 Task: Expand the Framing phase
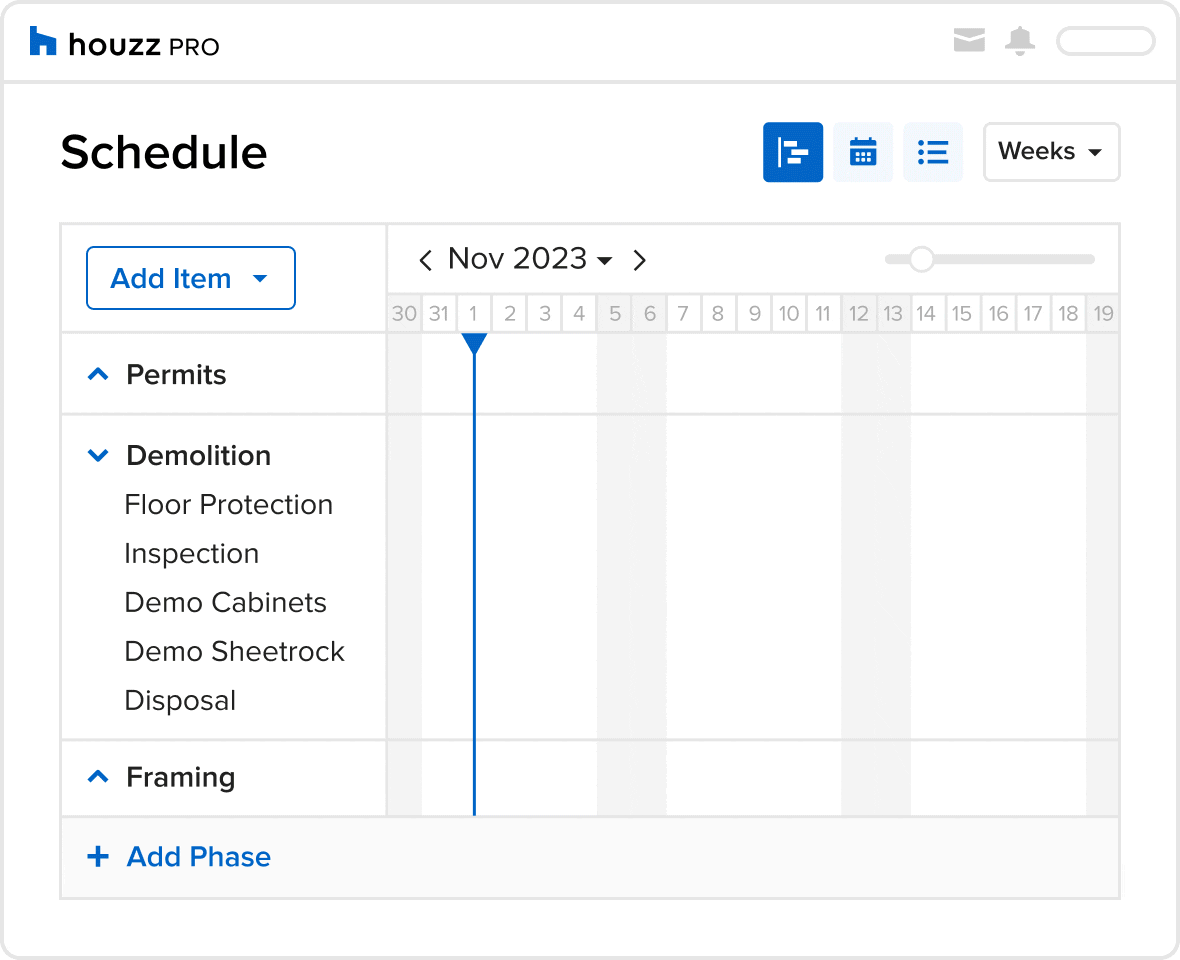coord(98,776)
